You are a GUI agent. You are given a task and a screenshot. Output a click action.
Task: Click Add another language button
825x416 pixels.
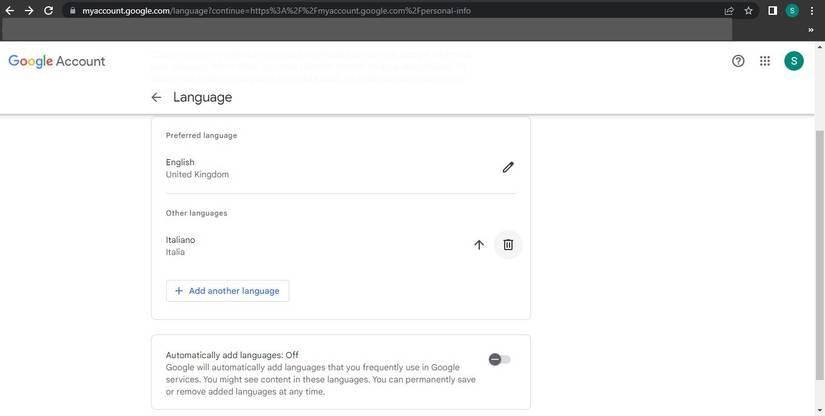click(x=227, y=291)
